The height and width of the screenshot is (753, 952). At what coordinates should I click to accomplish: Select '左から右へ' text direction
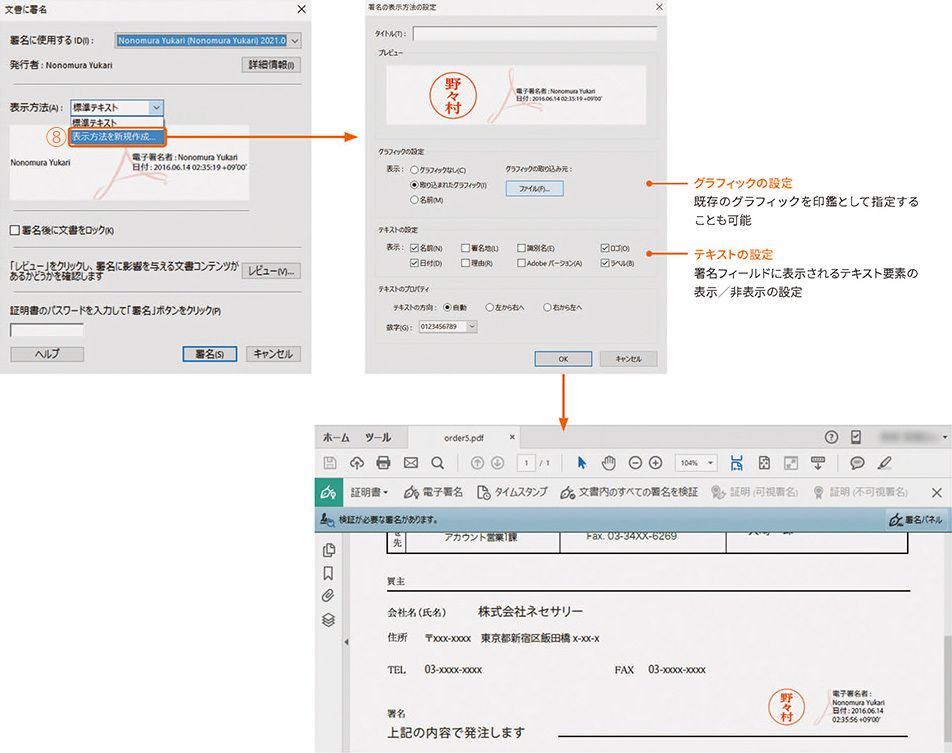(x=489, y=307)
